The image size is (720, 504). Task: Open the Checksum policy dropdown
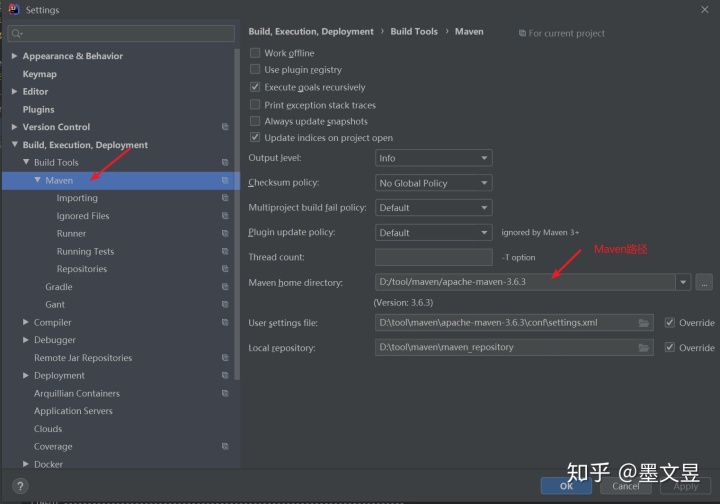click(x=433, y=183)
